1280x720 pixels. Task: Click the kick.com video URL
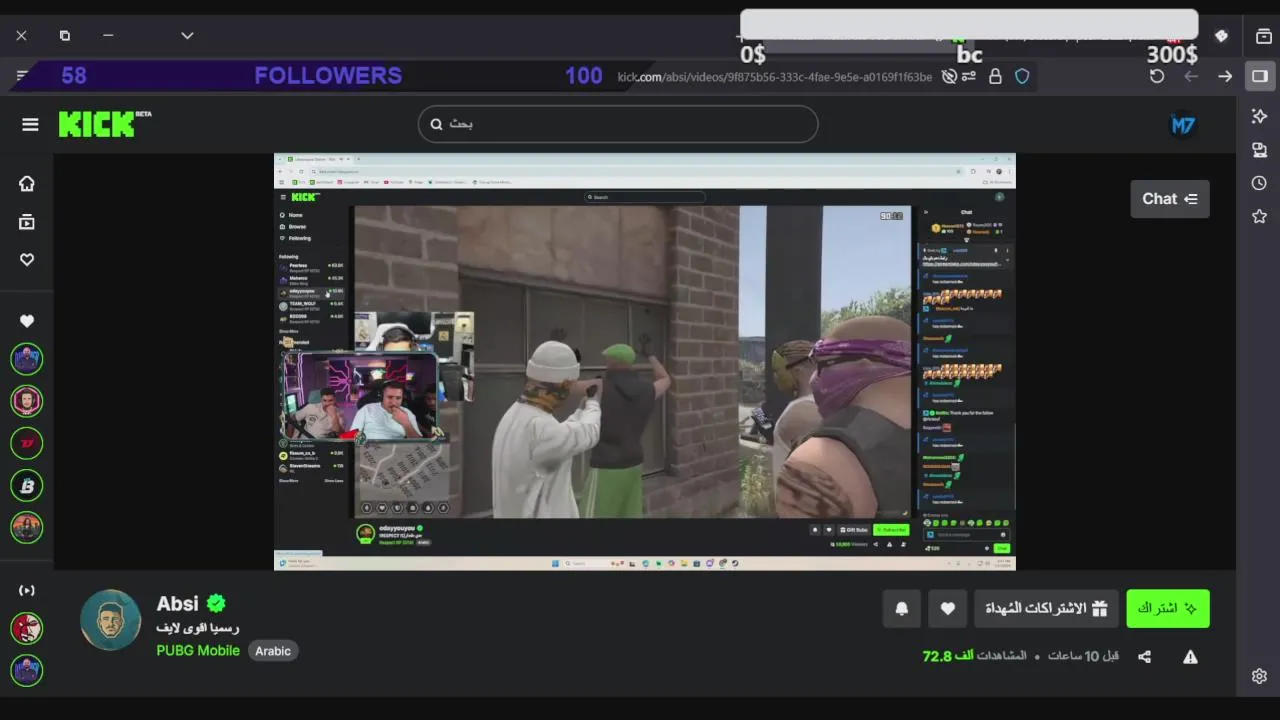(775, 76)
